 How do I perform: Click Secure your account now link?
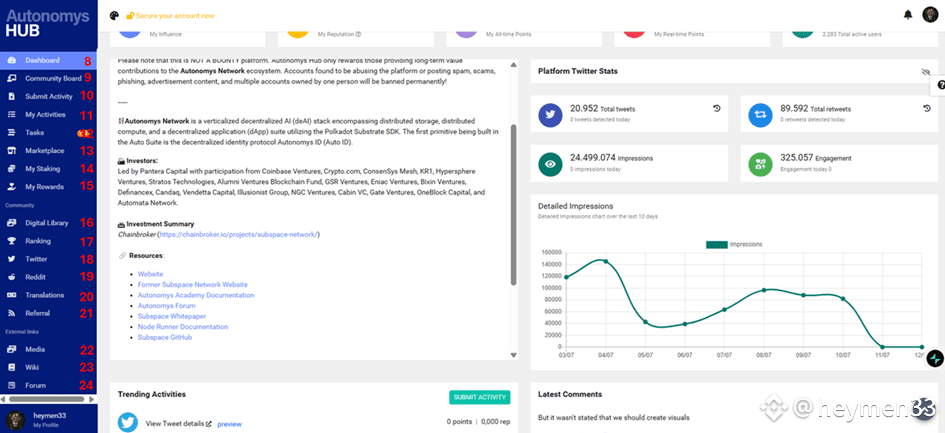pyautogui.click(x=171, y=16)
